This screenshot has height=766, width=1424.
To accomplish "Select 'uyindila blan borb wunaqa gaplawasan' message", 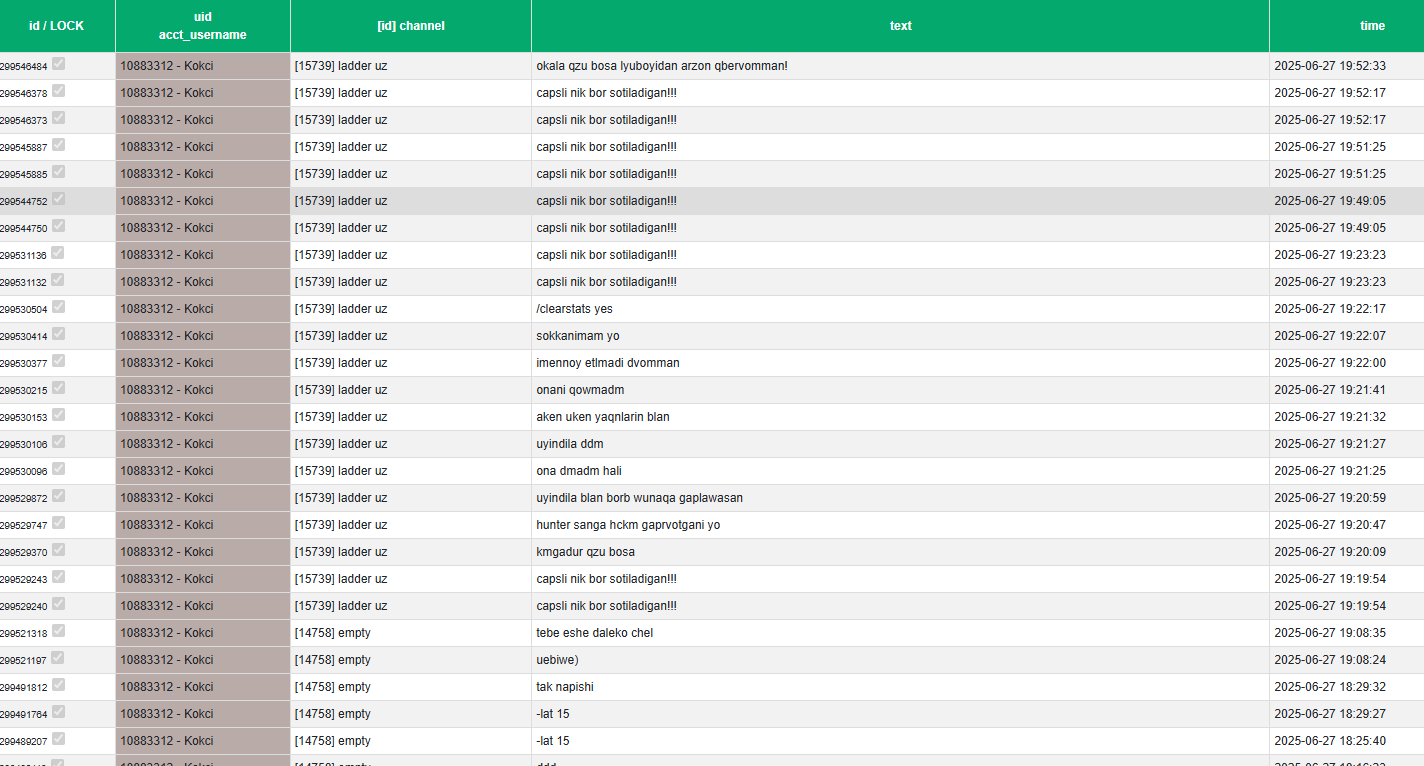I will tap(640, 498).
